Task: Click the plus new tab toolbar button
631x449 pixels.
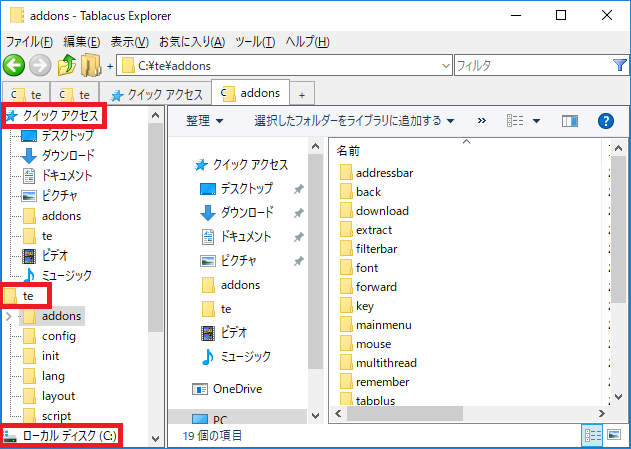Action: pos(110,66)
